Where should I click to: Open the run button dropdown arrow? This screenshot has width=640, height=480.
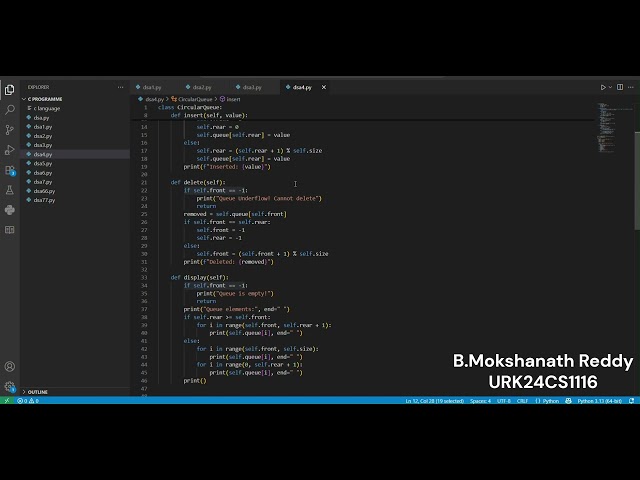610,87
